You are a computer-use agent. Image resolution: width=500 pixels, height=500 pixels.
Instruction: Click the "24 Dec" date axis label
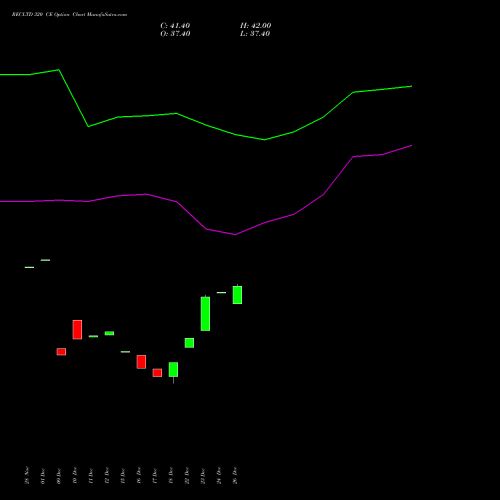pos(219,475)
